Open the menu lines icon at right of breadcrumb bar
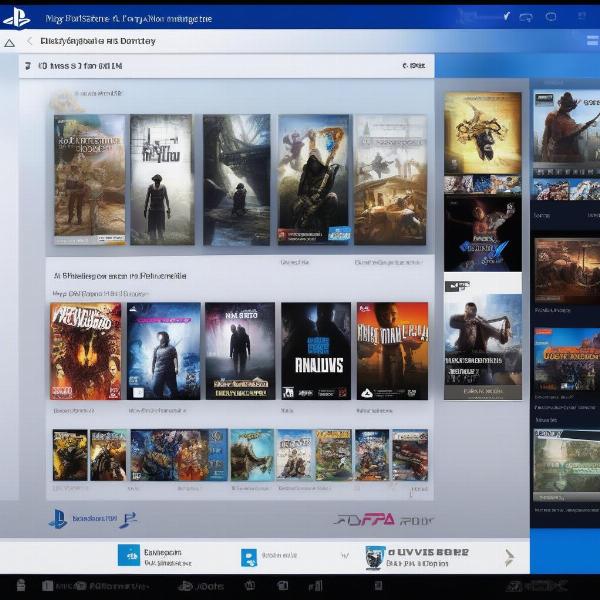Screen dimensions: 600x600 pos(592,40)
